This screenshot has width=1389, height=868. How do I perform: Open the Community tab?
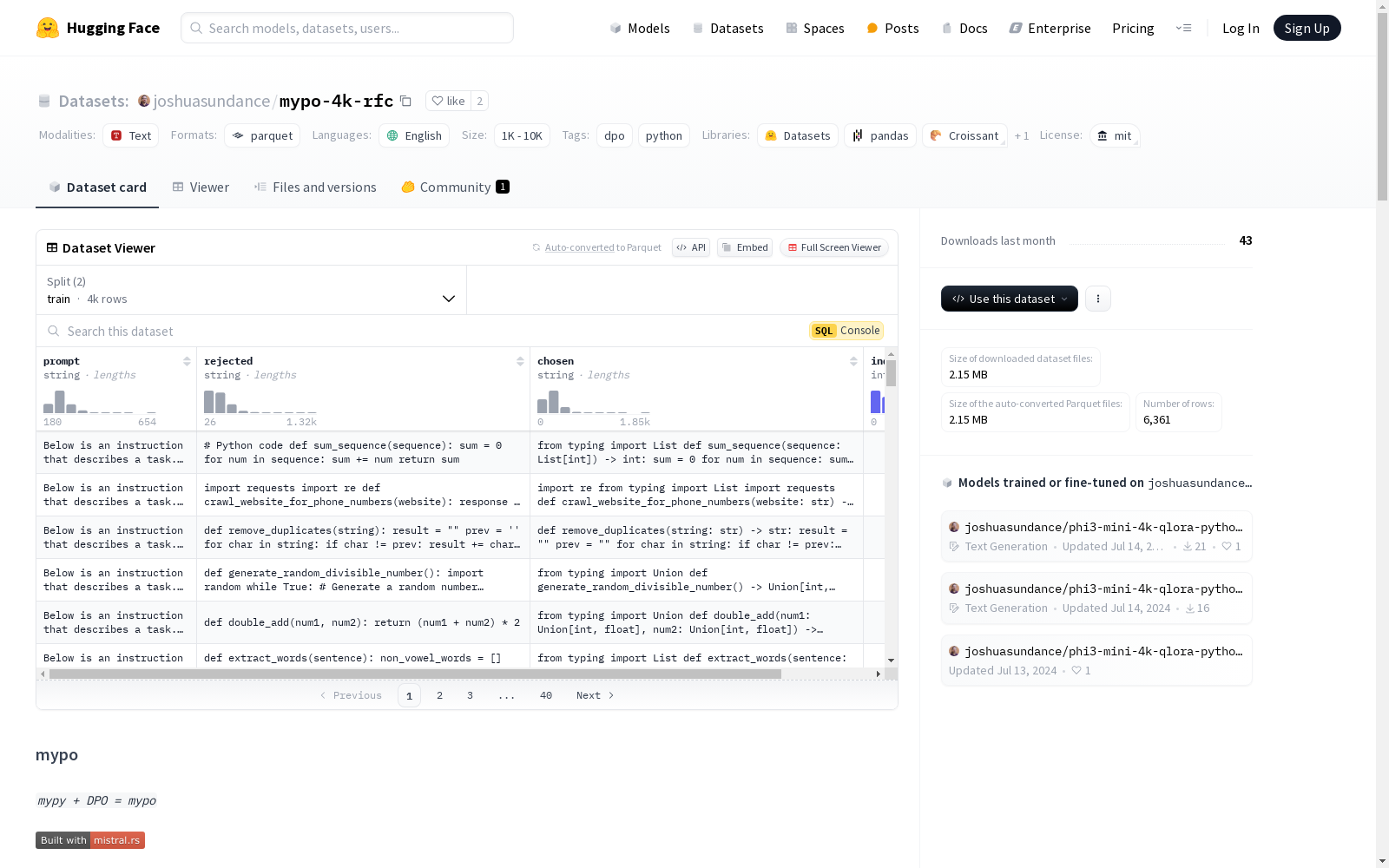(x=456, y=187)
